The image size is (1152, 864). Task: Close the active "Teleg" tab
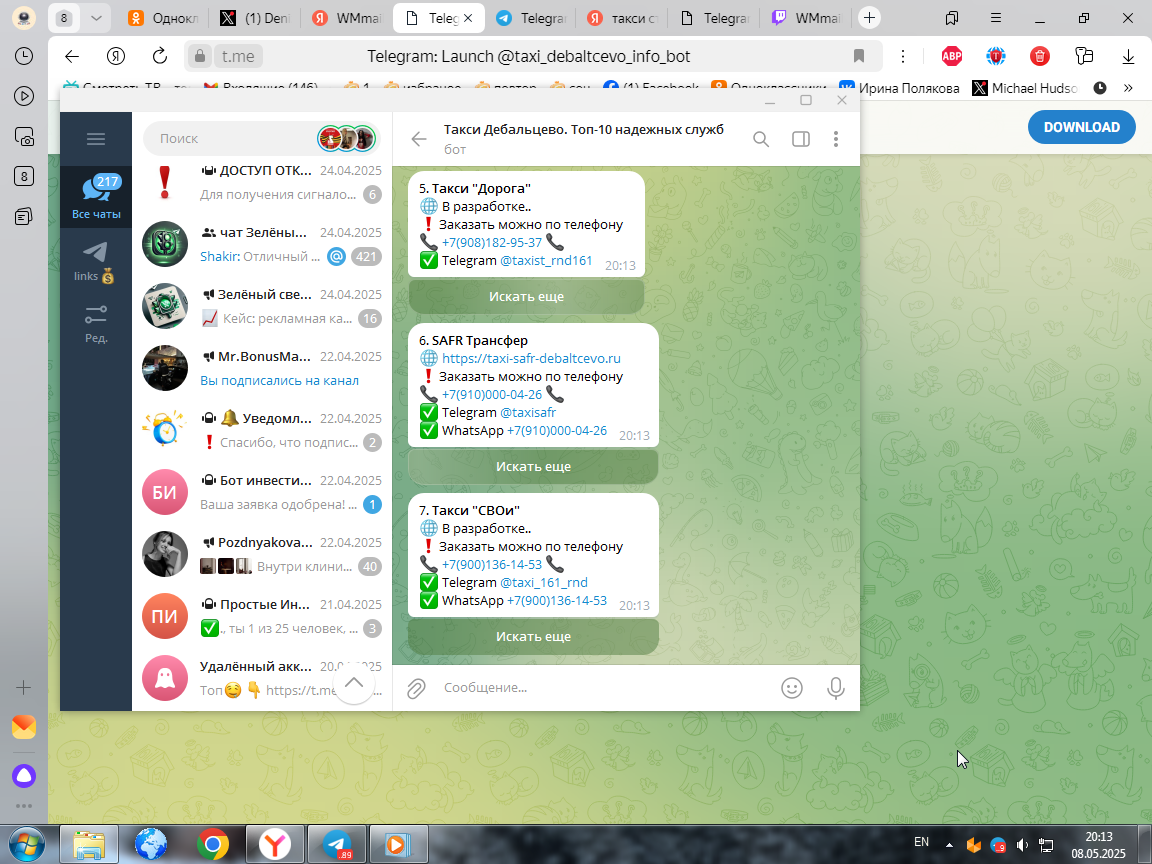click(x=469, y=18)
